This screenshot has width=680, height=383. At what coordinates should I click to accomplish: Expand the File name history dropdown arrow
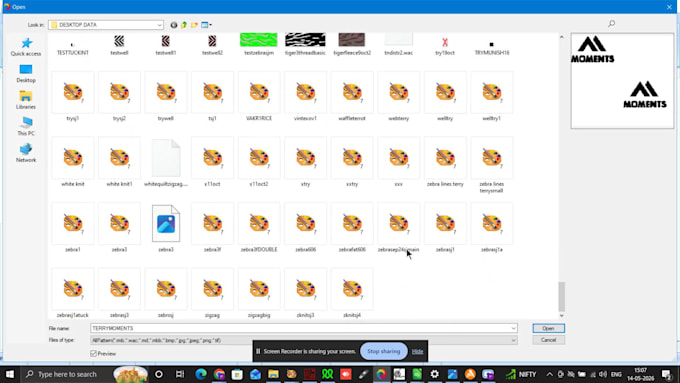513,328
